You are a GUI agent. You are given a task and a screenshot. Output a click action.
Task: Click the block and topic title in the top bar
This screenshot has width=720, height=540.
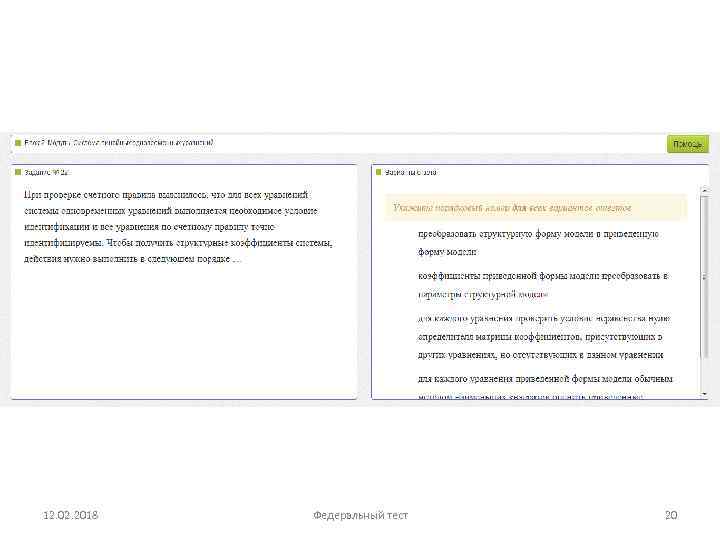tap(119, 143)
